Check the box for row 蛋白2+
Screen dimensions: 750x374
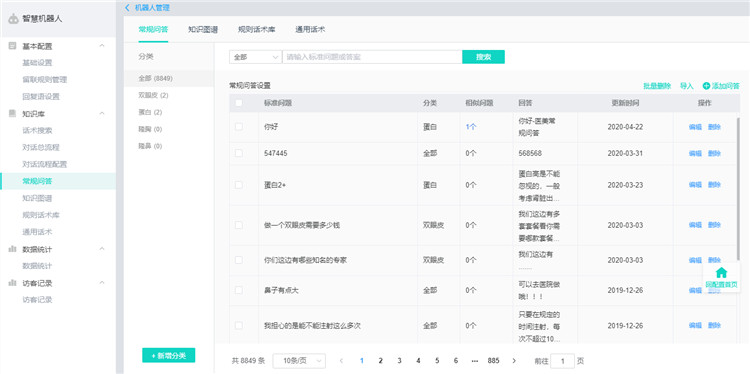pos(239,185)
